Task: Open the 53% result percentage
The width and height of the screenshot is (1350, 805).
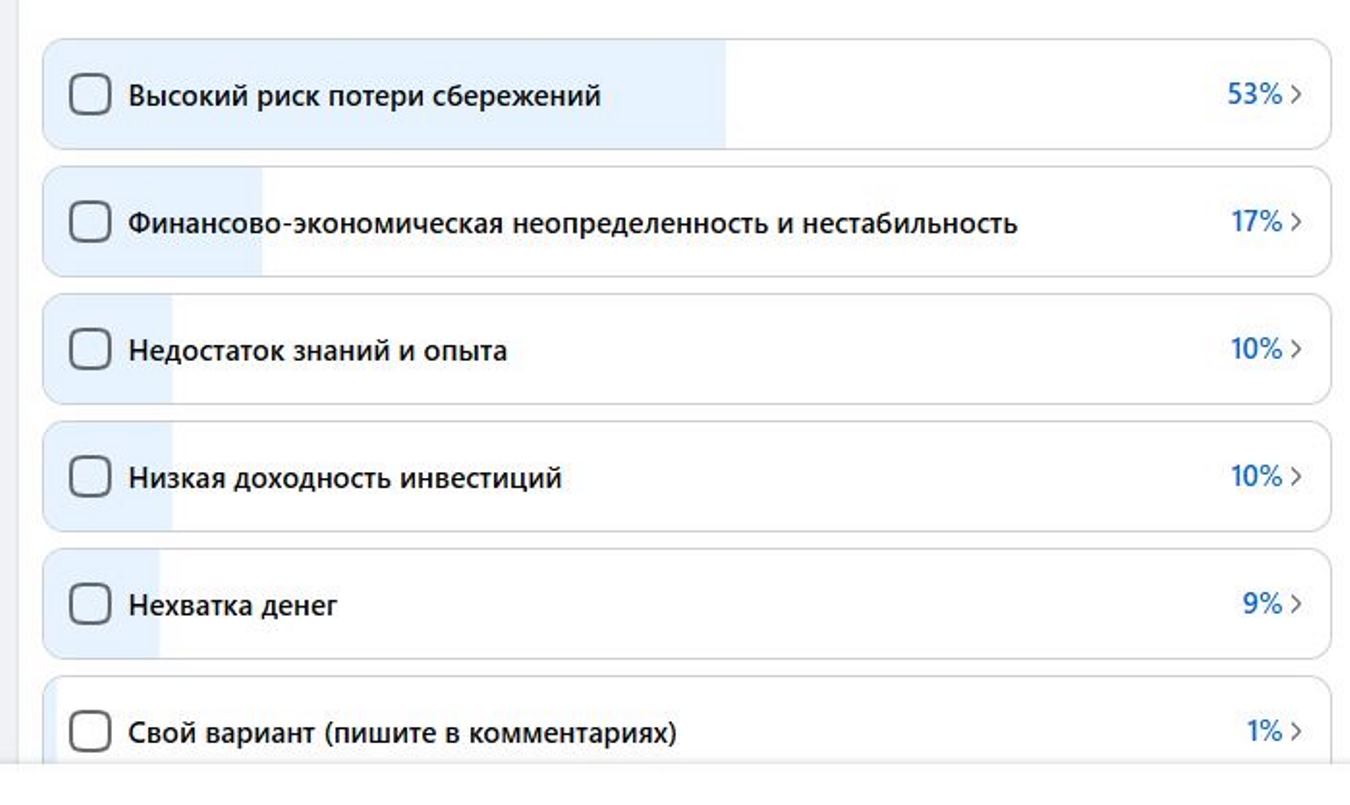Action: 1254,95
